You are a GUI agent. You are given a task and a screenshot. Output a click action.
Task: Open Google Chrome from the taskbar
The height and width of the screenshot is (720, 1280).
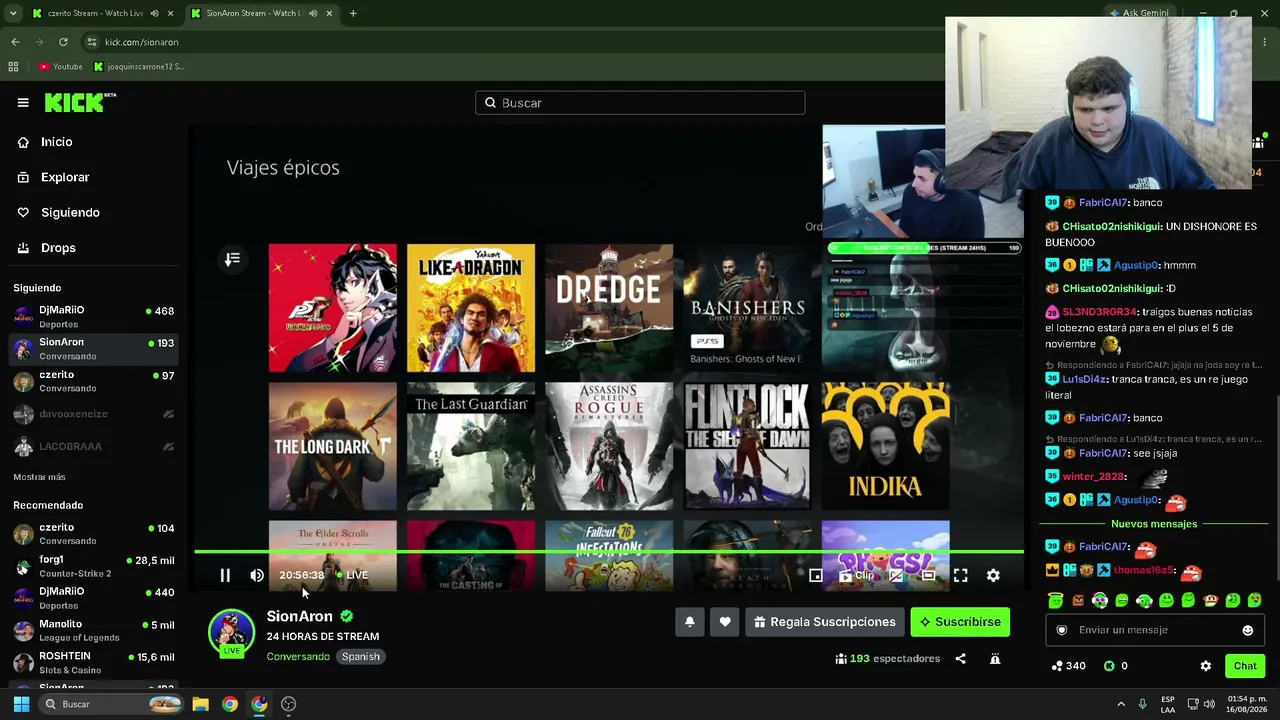point(230,704)
